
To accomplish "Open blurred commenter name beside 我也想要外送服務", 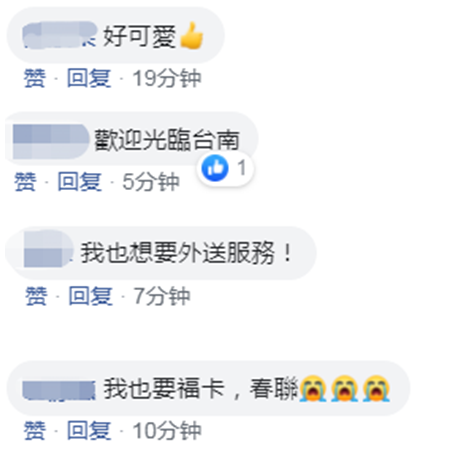I will point(48,249).
